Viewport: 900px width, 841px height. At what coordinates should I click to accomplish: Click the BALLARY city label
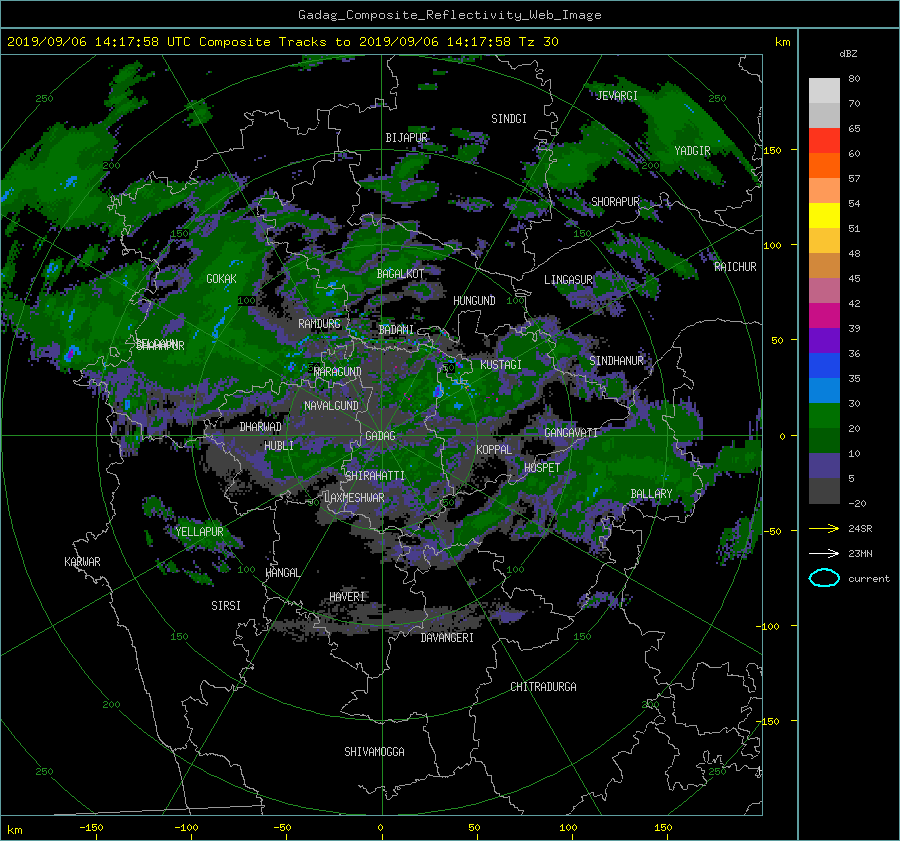coord(651,494)
